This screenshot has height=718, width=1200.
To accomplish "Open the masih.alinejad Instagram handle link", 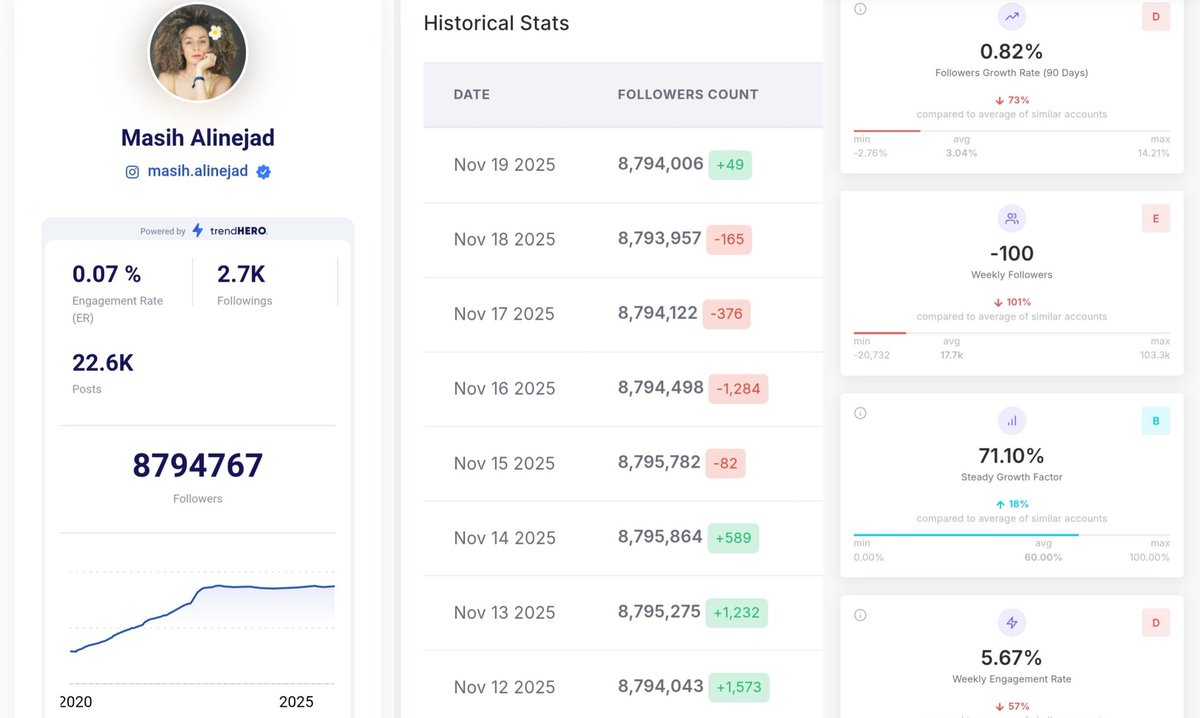I will pos(198,172).
